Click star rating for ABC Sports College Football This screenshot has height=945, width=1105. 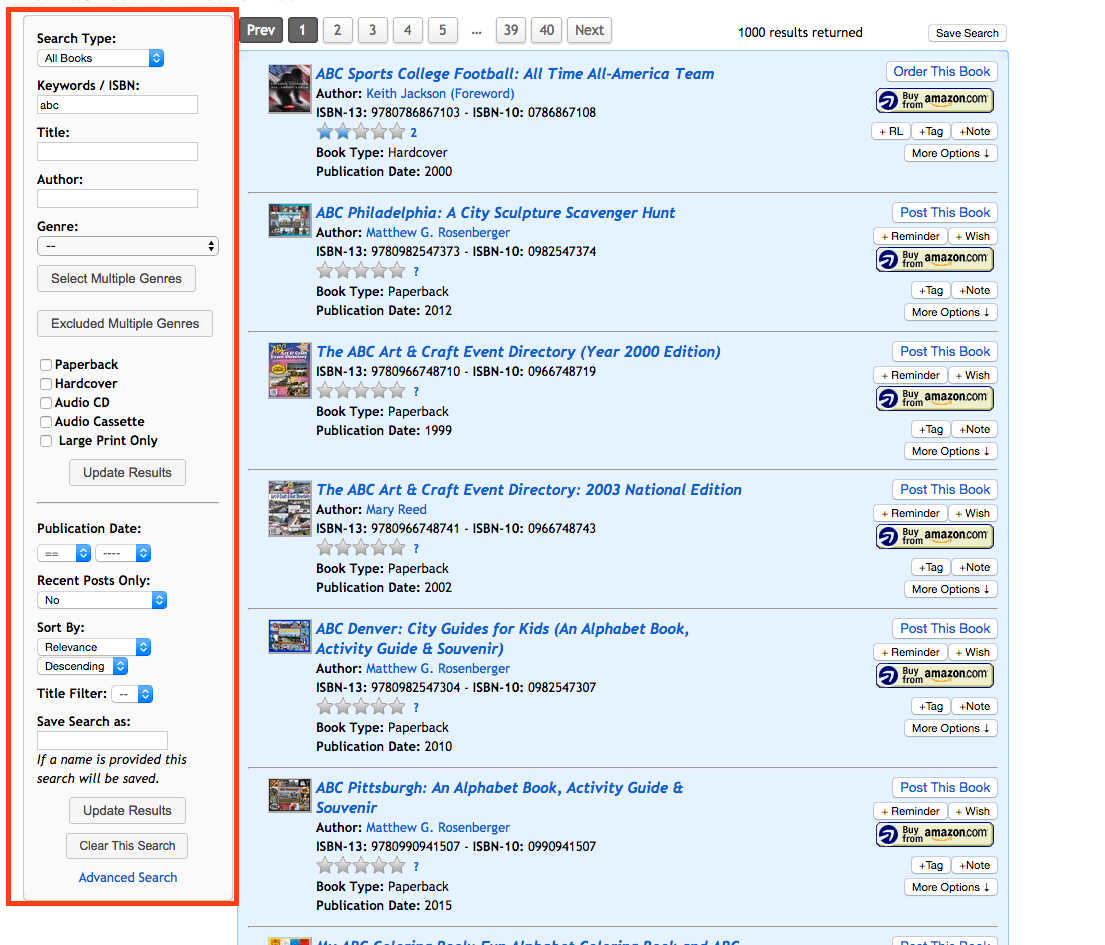[x=361, y=132]
